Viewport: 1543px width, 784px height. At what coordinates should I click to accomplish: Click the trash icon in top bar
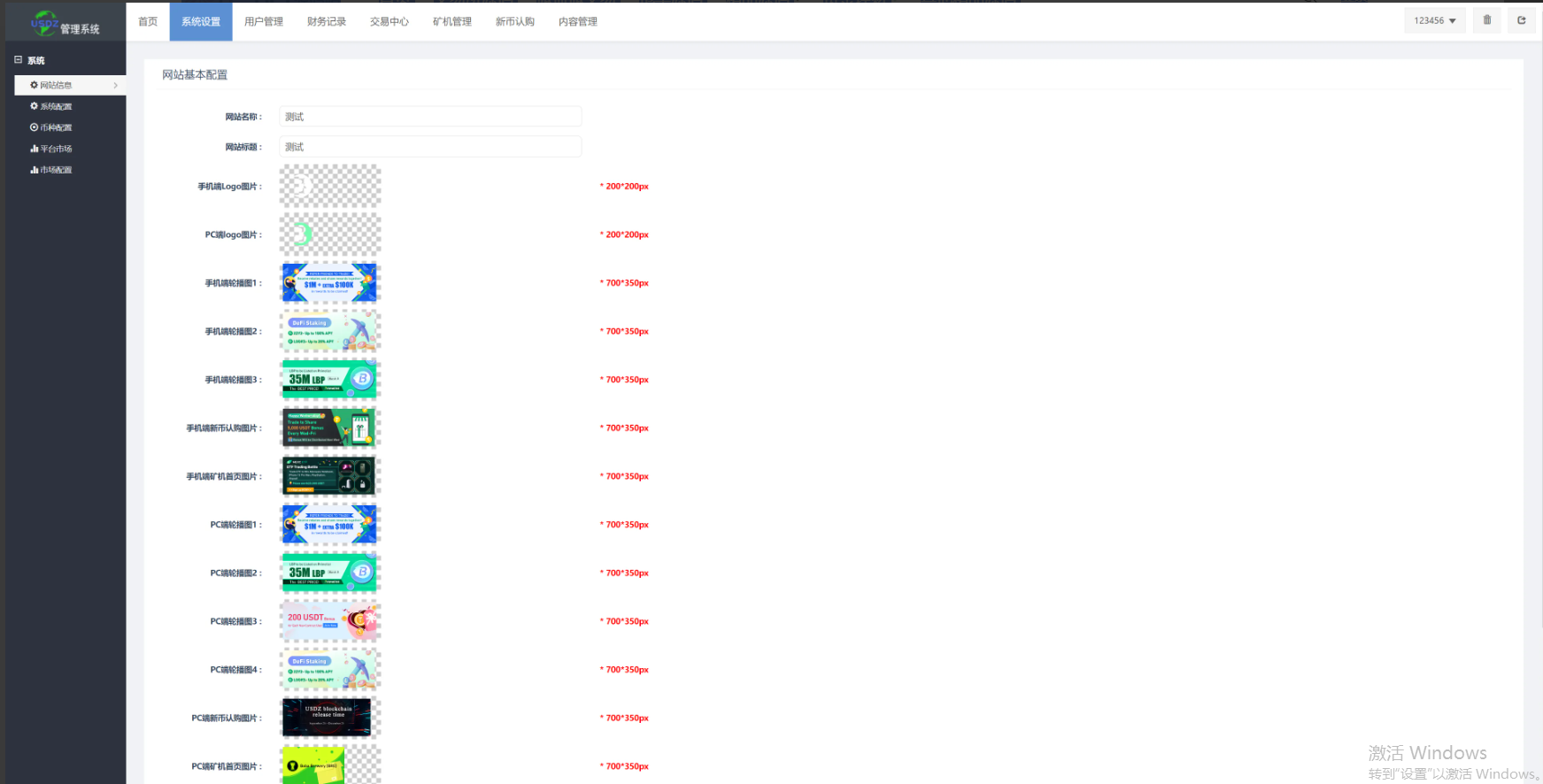coord(1486,20)
